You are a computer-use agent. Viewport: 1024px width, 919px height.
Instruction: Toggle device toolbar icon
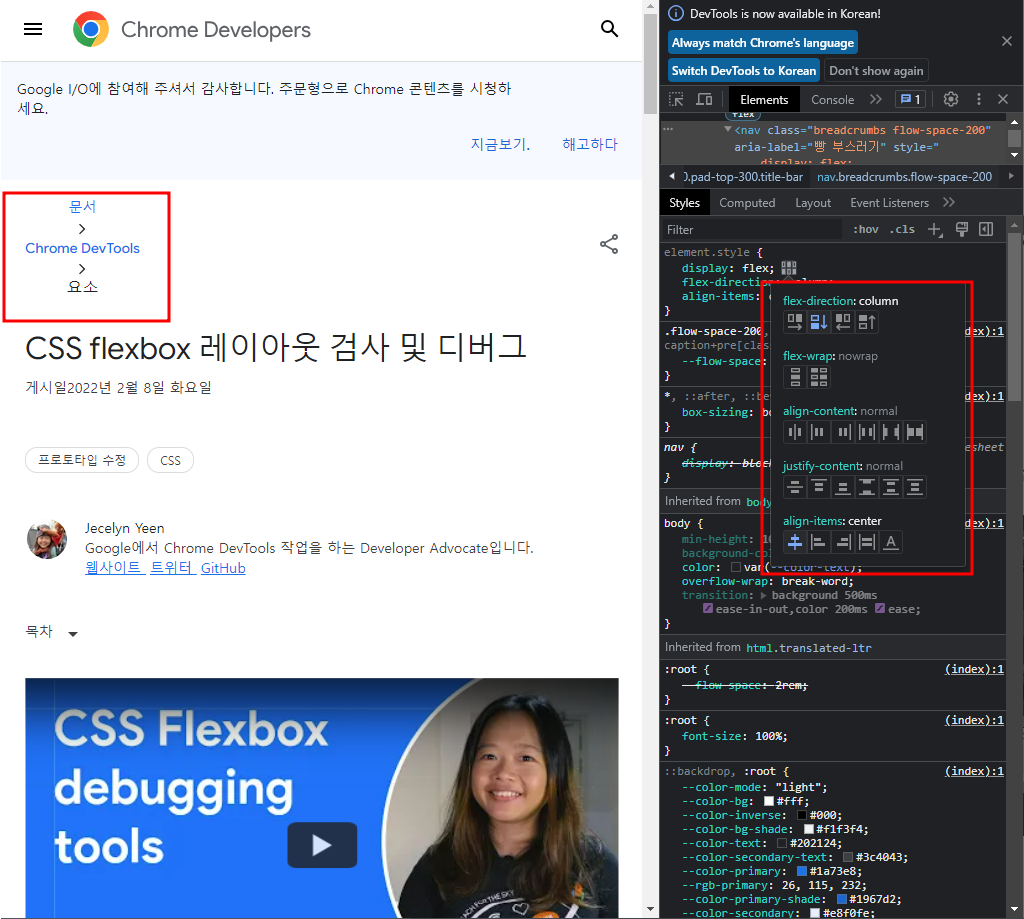tap(704, 99)
